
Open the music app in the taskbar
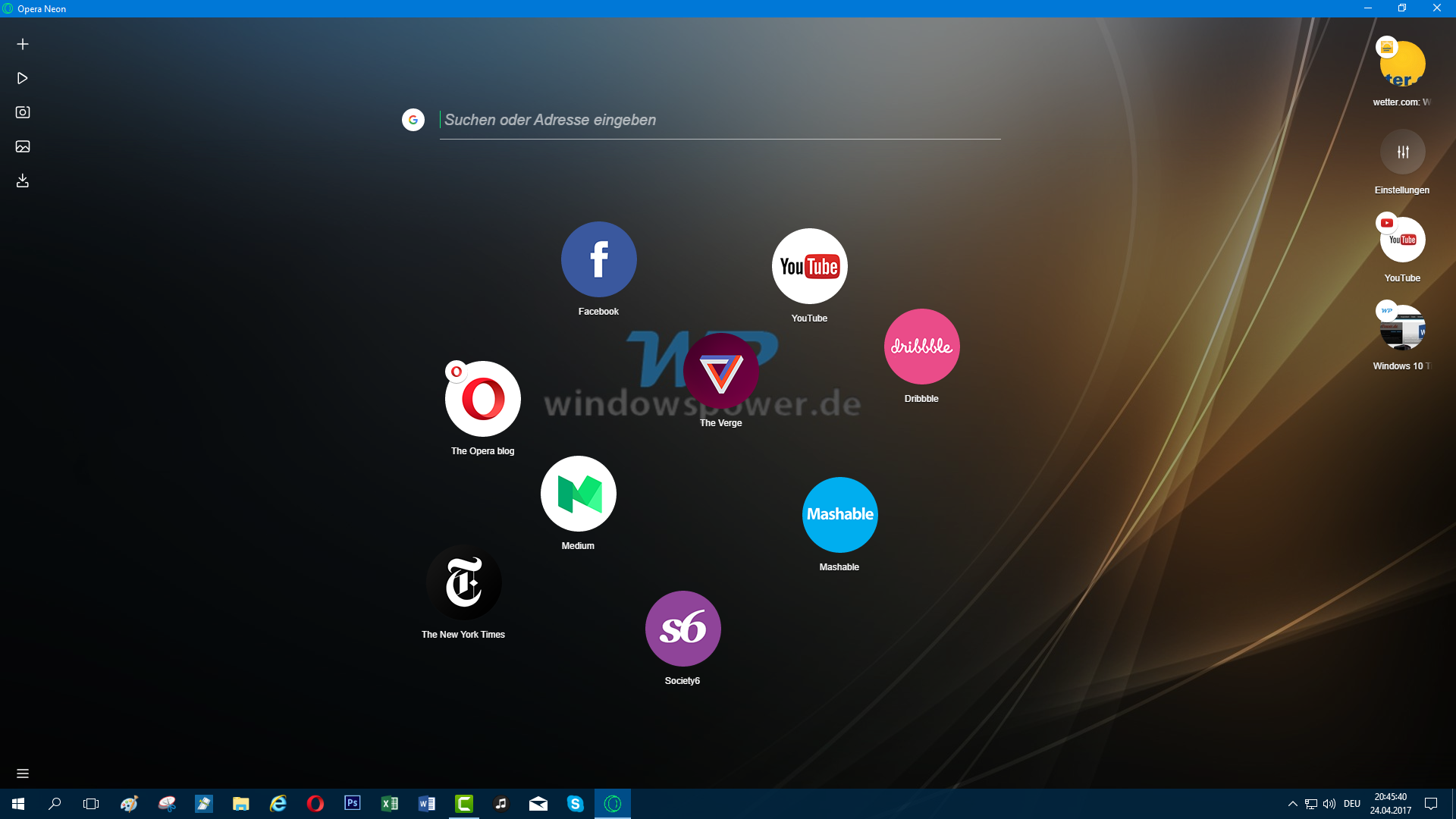coord(501,804)
